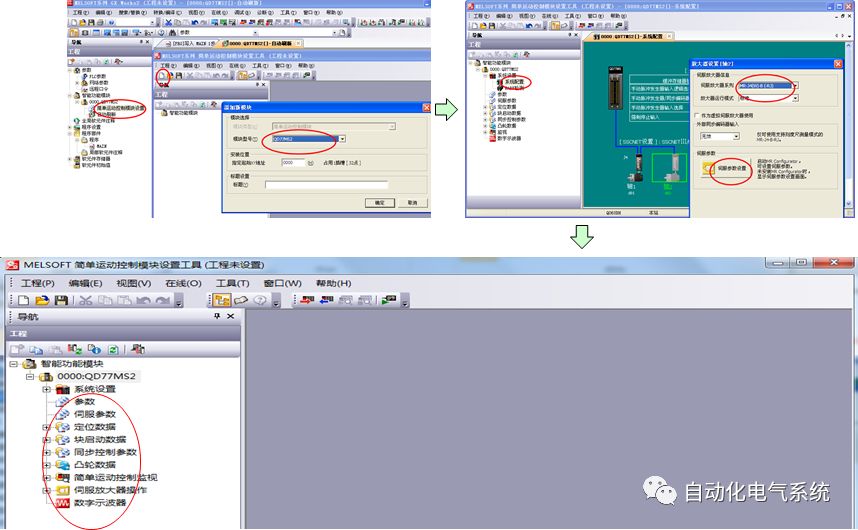The width and height of the screenshot is (858, 530).
Task: Open the 模块型号 QD77MS2 dropdown
Action: [341, 139]
